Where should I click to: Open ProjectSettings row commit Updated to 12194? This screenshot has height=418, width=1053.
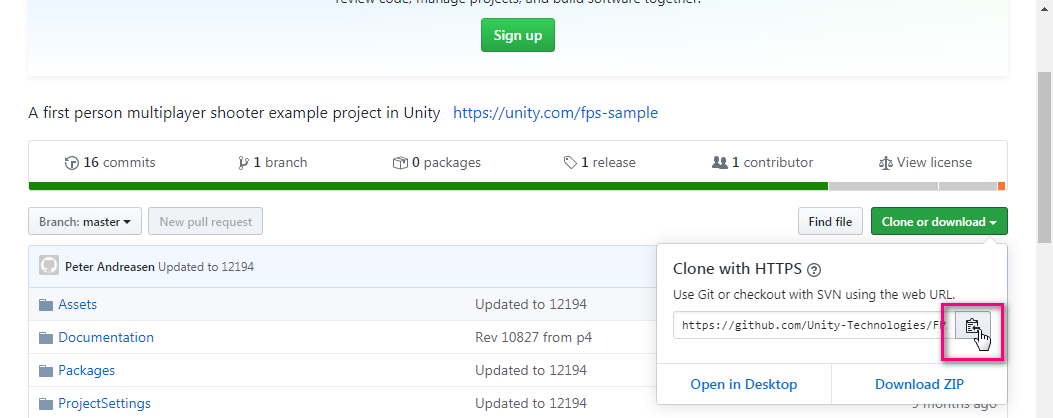(531, 403)
